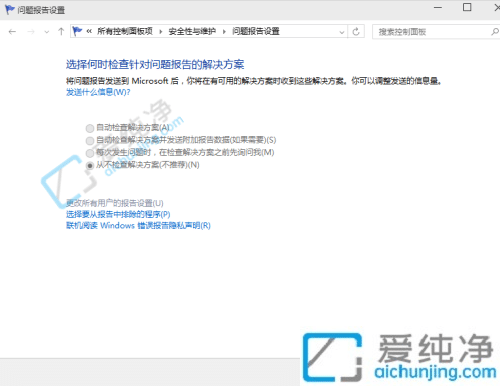Screen dimensions: 500x386
Task: Select breadcrumb 问题报告设置
Action: (256, 31)
